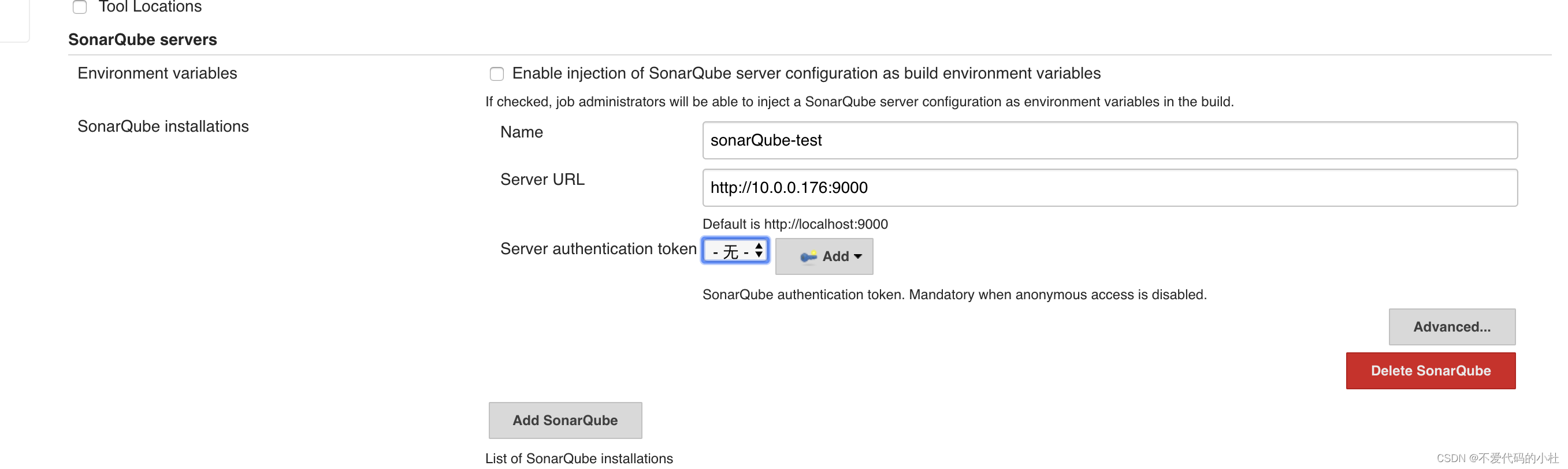1568x469 pixels.
Task: Open the Advanced... settings
Action: pyautogui.click(x=1452, y=327)
